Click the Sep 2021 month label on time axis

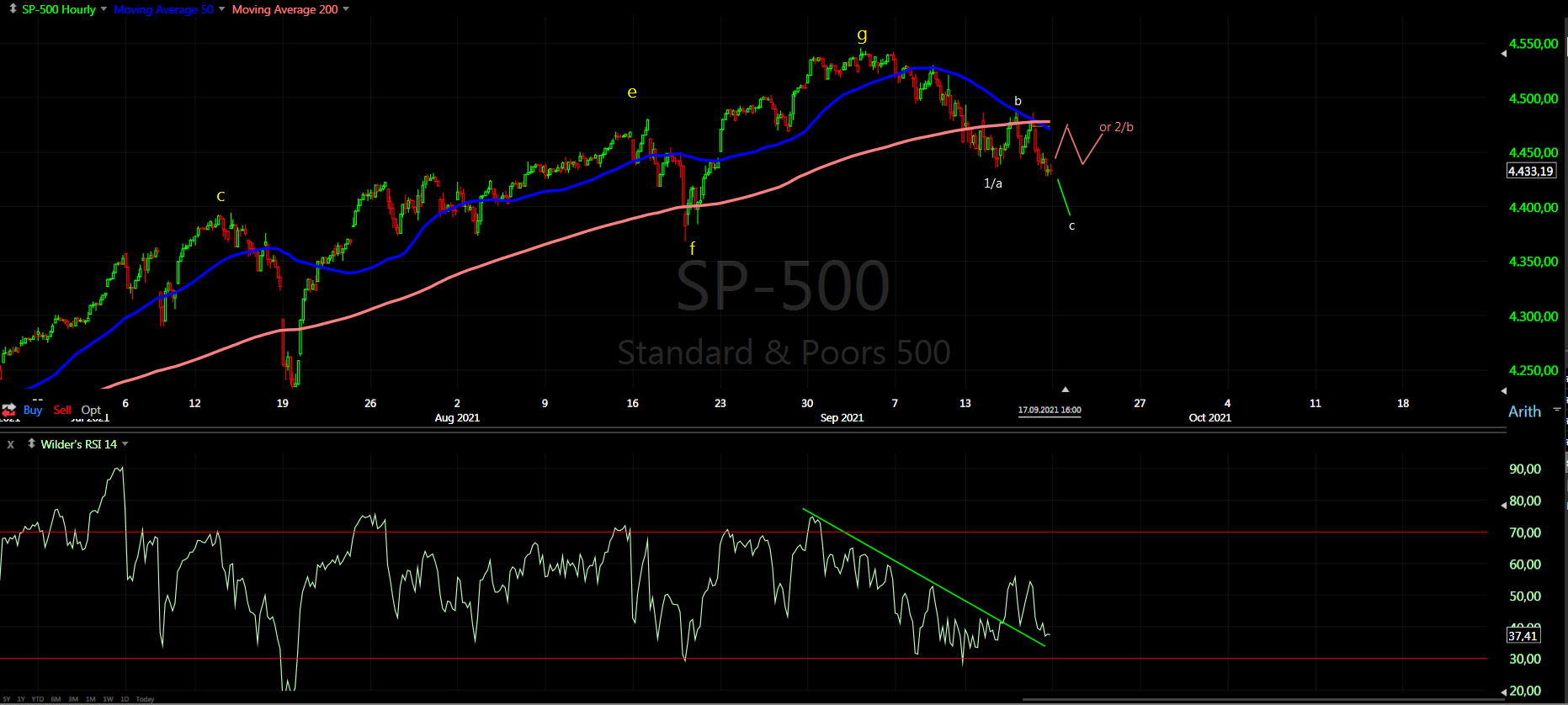(842, 417)
